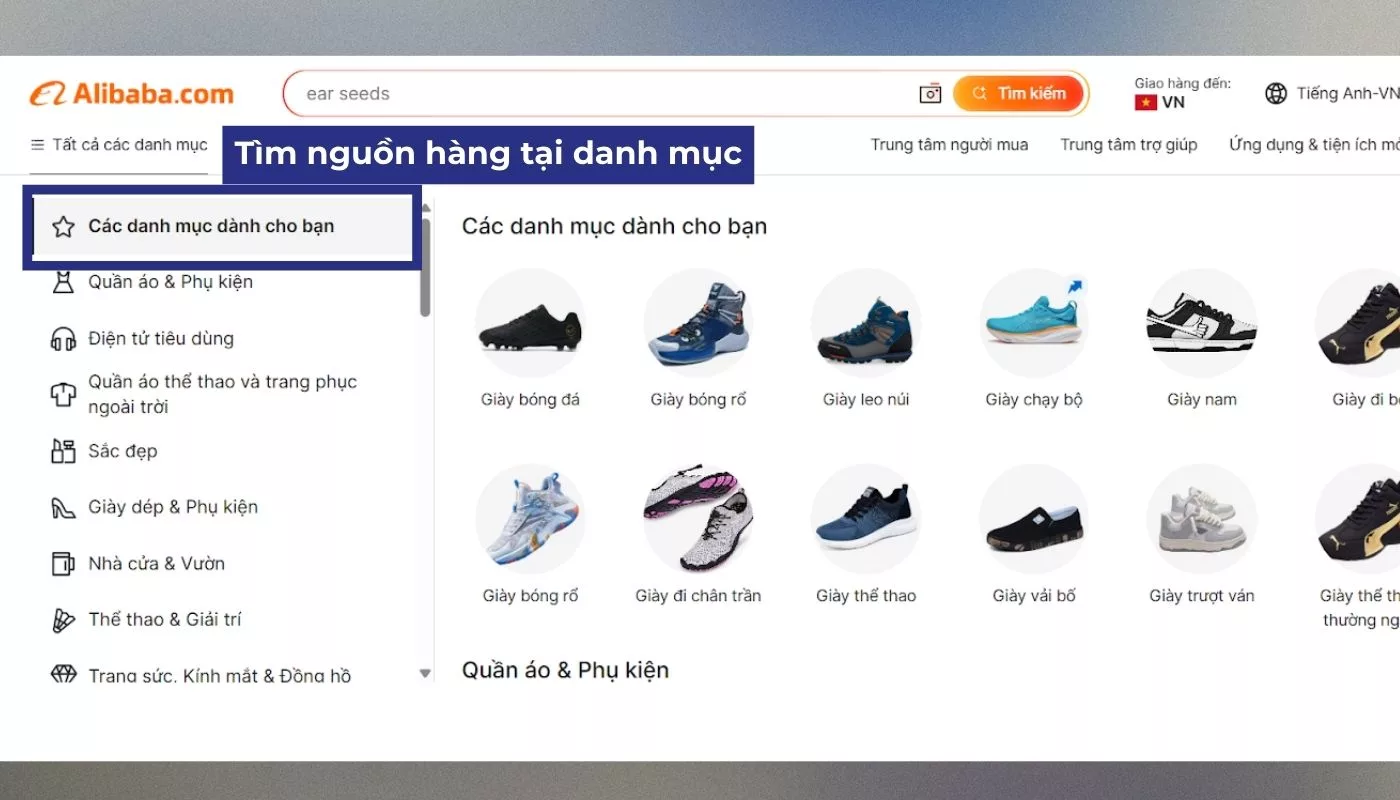The width and height of the screenshot is (1400, 800).
Task: Expand the category list with the down chevron
Action: pos(425,673)
